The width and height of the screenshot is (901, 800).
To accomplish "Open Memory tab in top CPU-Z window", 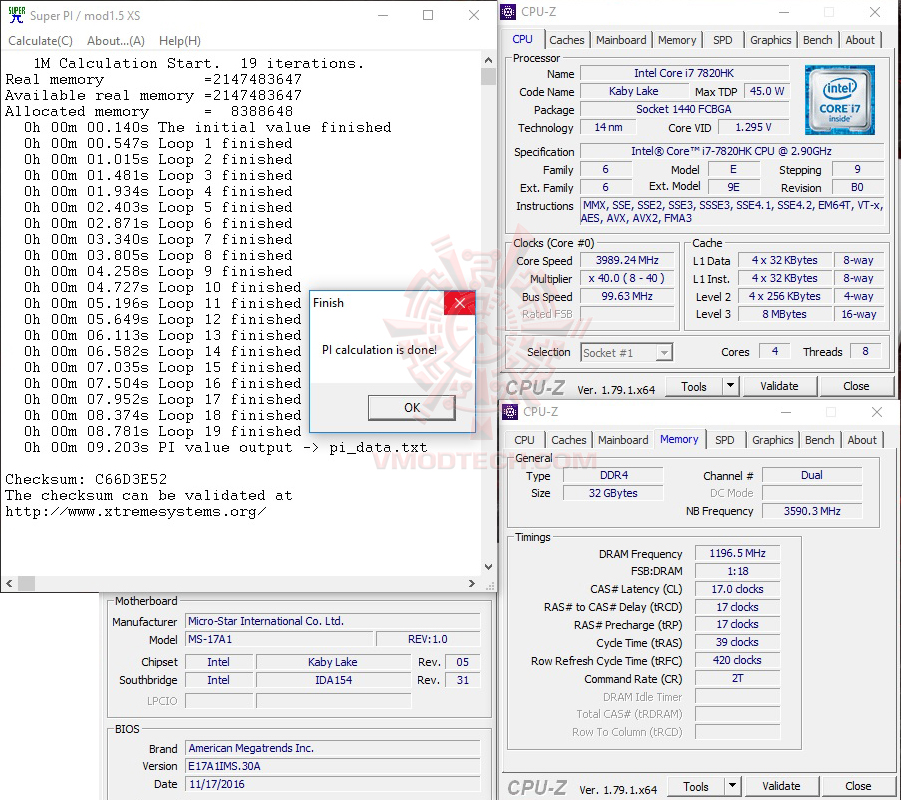I will point(676,40).
